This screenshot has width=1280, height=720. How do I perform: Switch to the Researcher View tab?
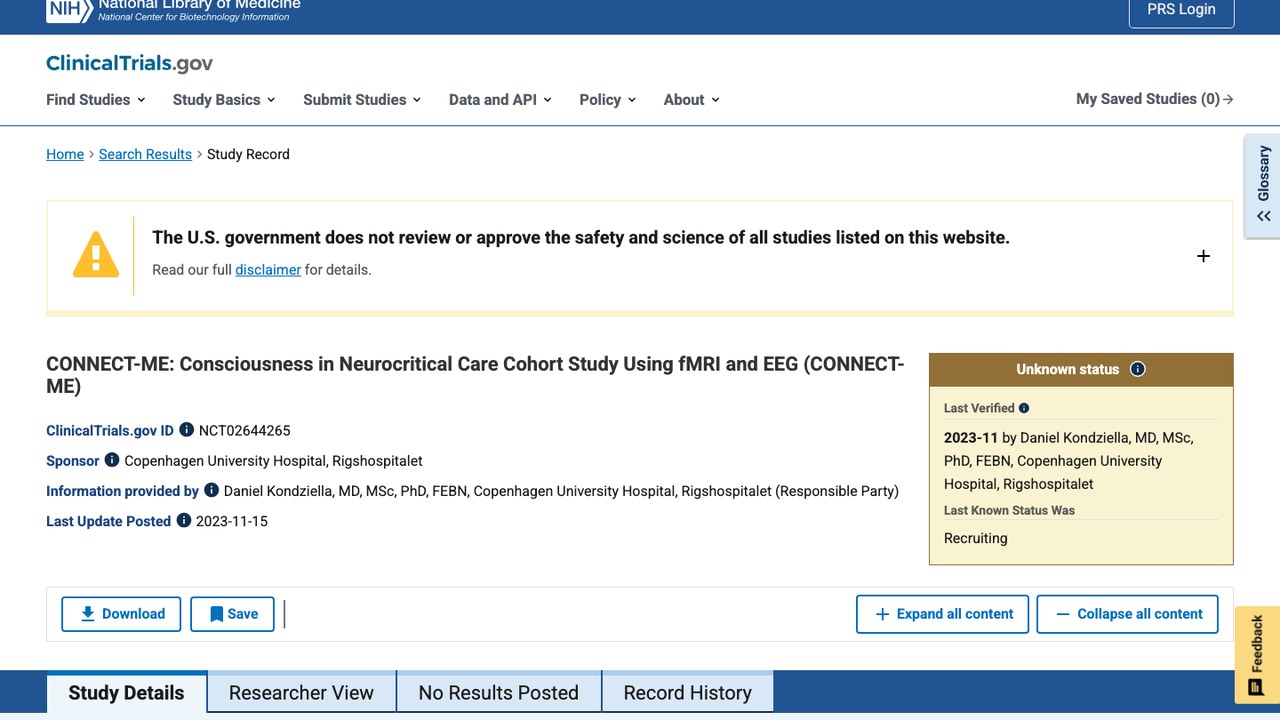point(301,693)
